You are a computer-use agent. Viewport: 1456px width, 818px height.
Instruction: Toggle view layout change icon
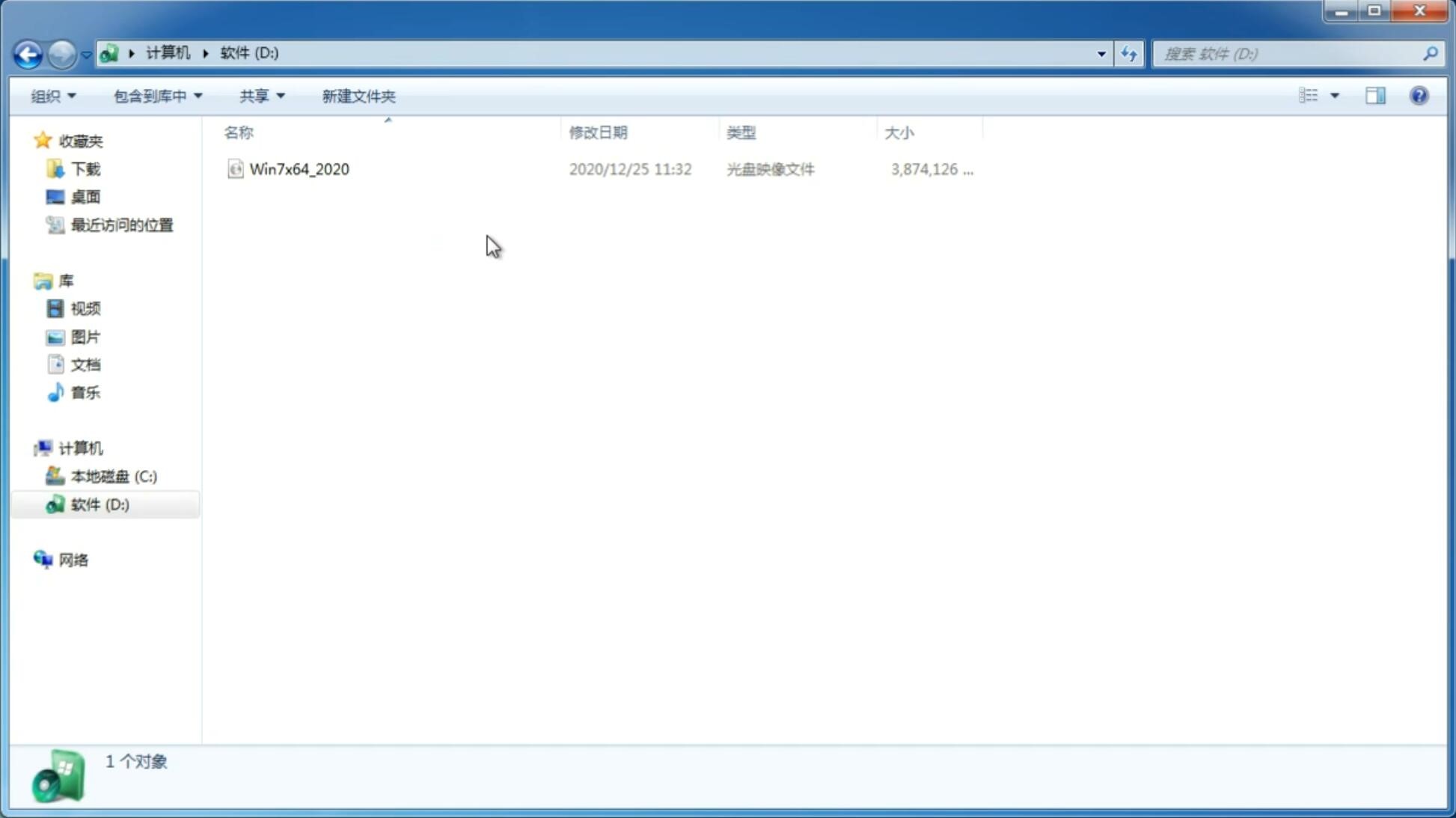[x=1318, y=95]
